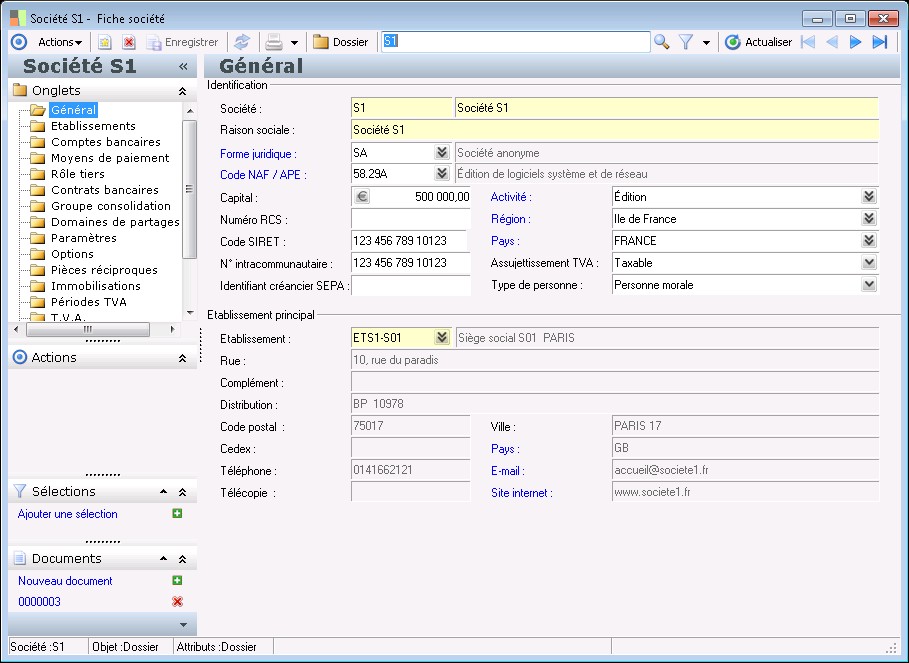Image resolution: width=909 pixels, height=663 pixels.
Task: Click the magnifying glass search icon
Action: coord(661,42)
